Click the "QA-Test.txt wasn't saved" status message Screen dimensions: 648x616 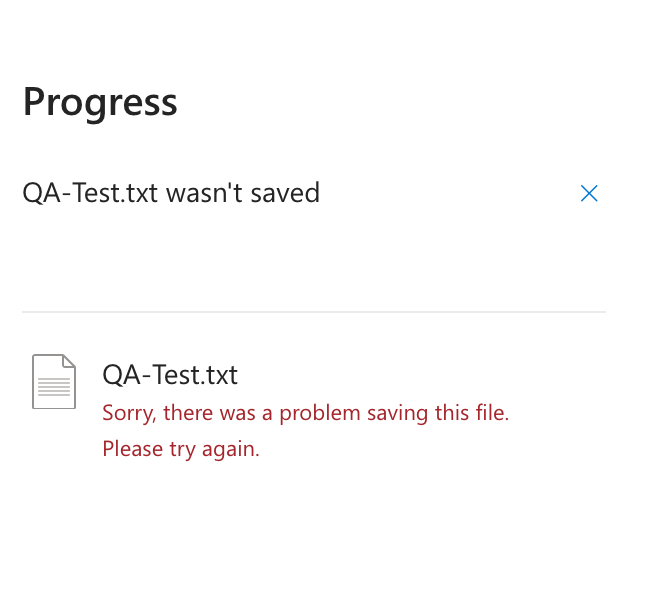[171, 193]
